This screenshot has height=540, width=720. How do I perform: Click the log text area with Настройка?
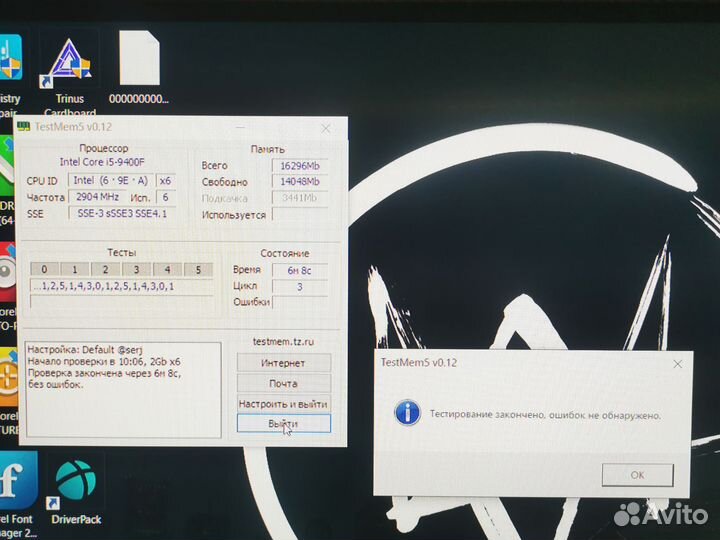click(x=124, y=389)
